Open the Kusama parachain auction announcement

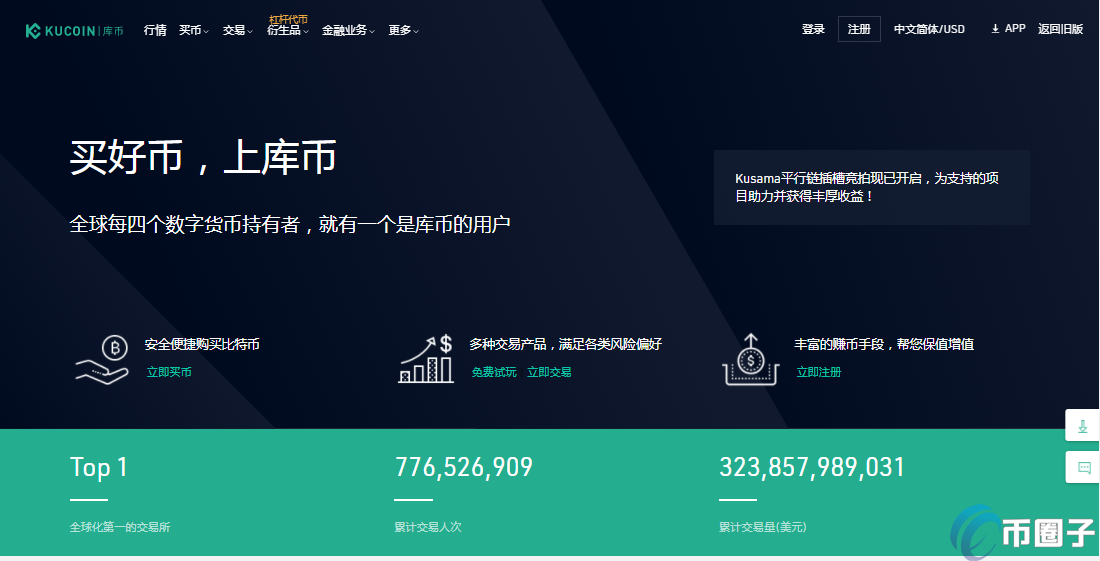click(871, 187)
